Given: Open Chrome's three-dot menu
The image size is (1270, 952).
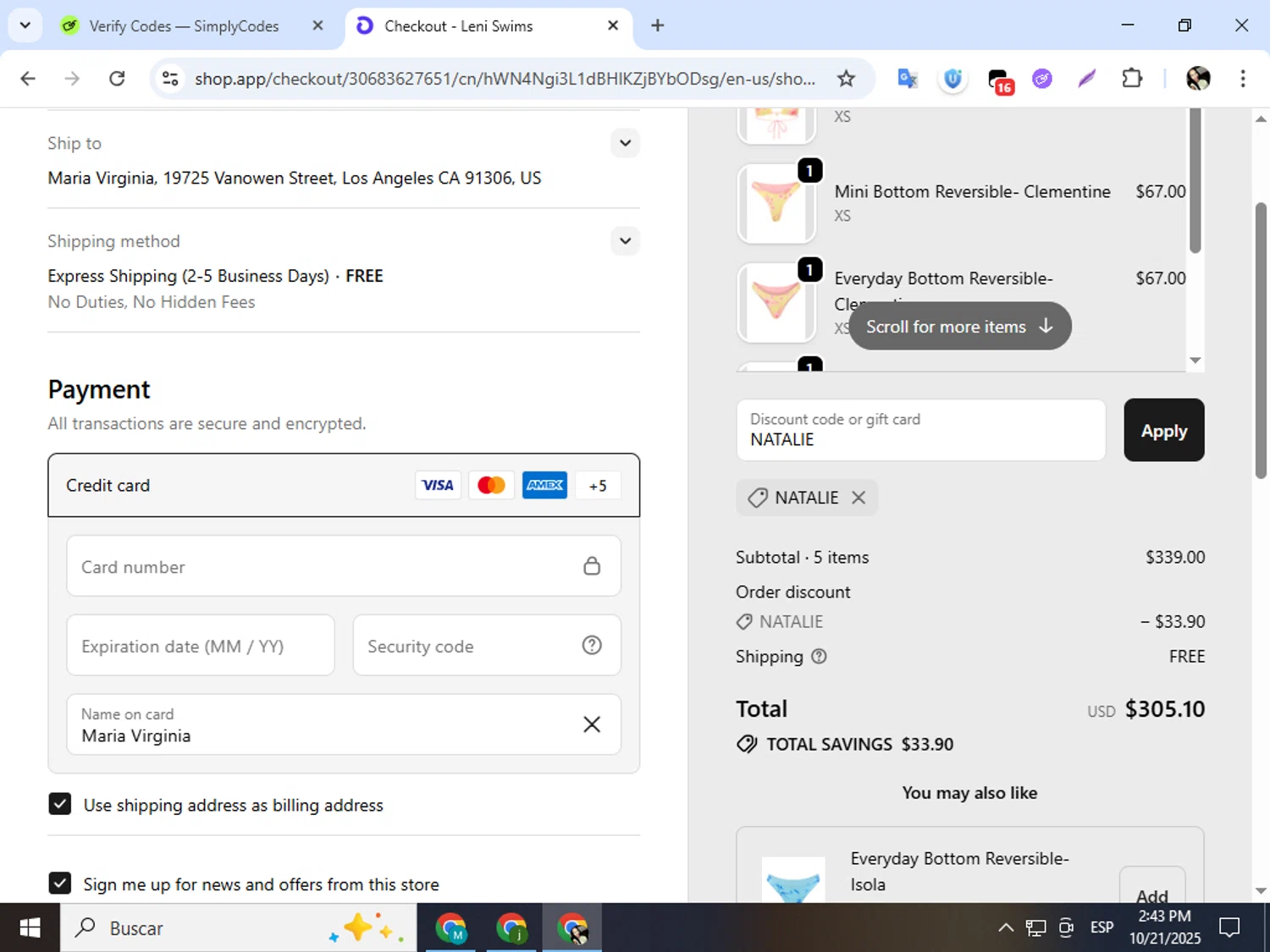Looking at the screenshot, I should click(x=1243, y=79).
